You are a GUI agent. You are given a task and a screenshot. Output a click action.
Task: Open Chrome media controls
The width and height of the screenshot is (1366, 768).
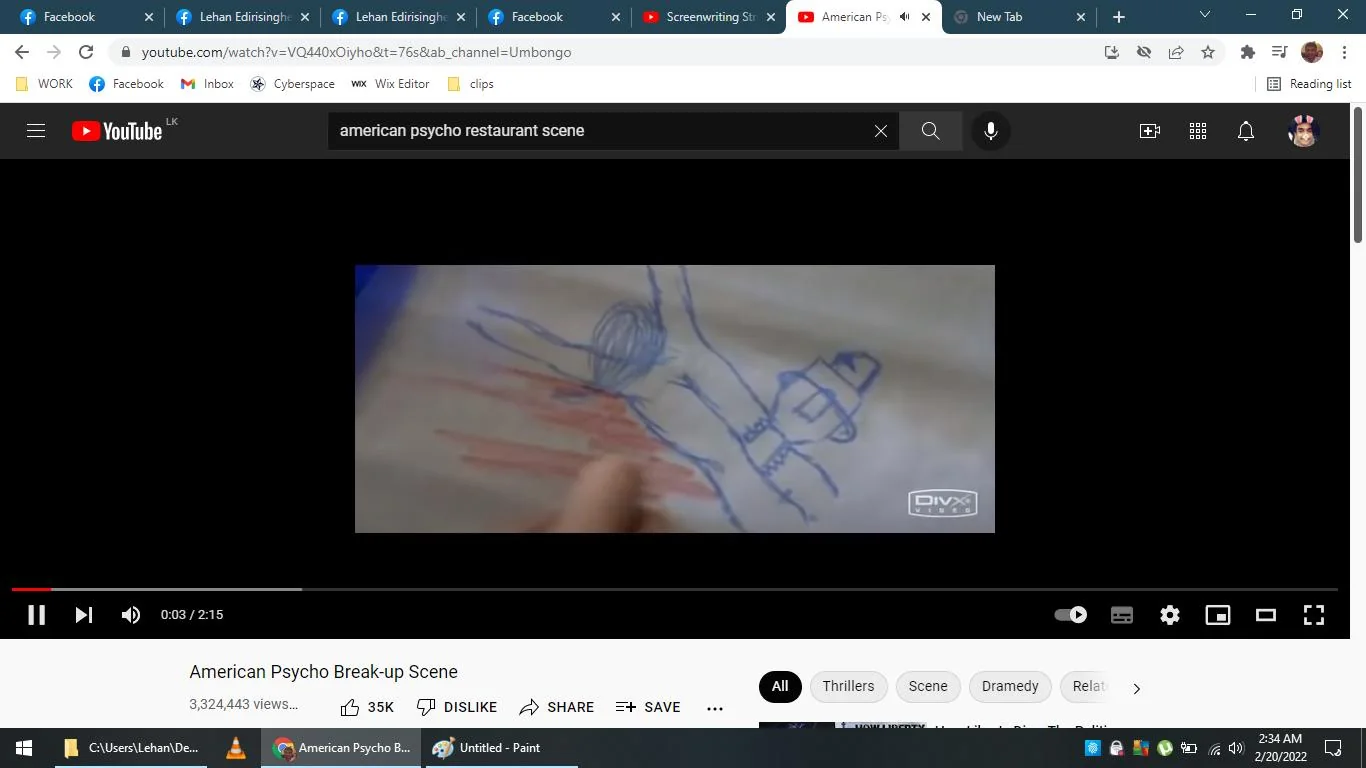pyautogui.click(x=1279, y=52)
